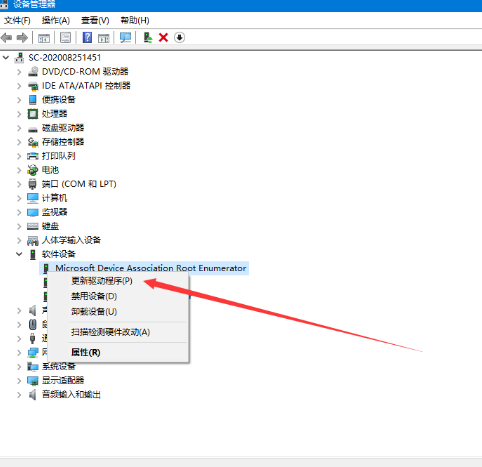482x467 pixels.
Task: Click the blue question mark help icon
Action: 87,37
